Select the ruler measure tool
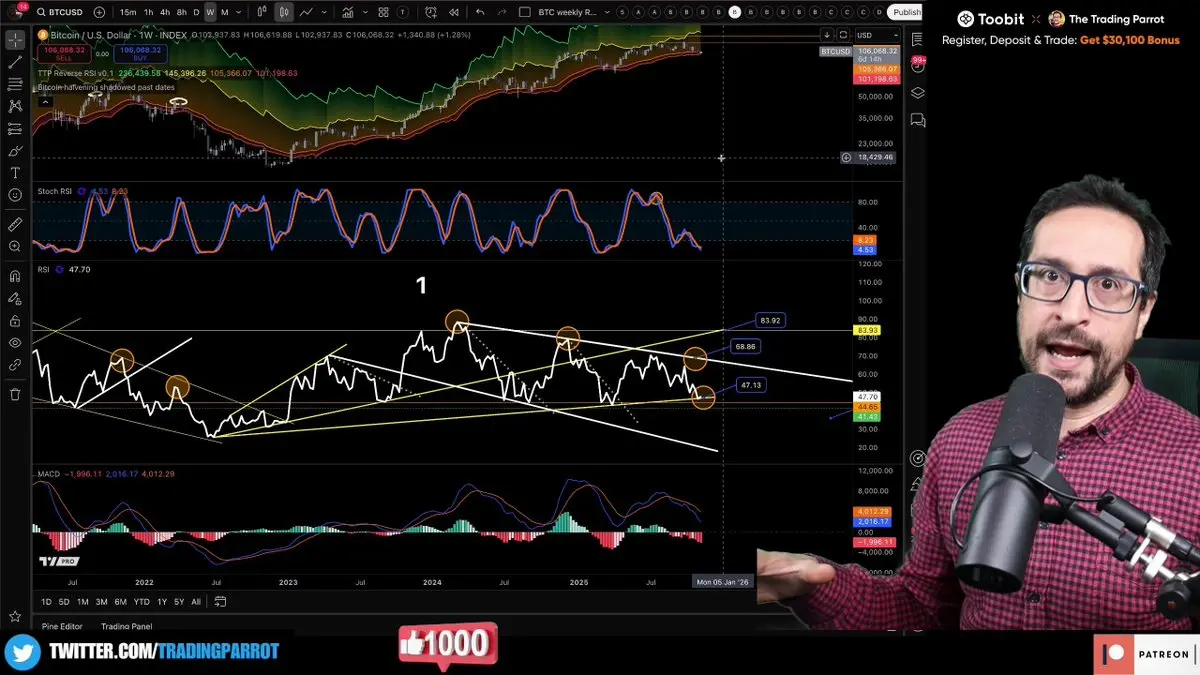The height and width of the screenshot is (675, 1200). (15, 223)
